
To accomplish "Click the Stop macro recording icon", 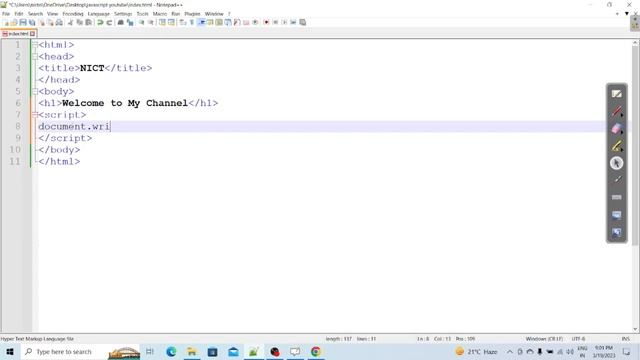I will [x=276, y=22].
